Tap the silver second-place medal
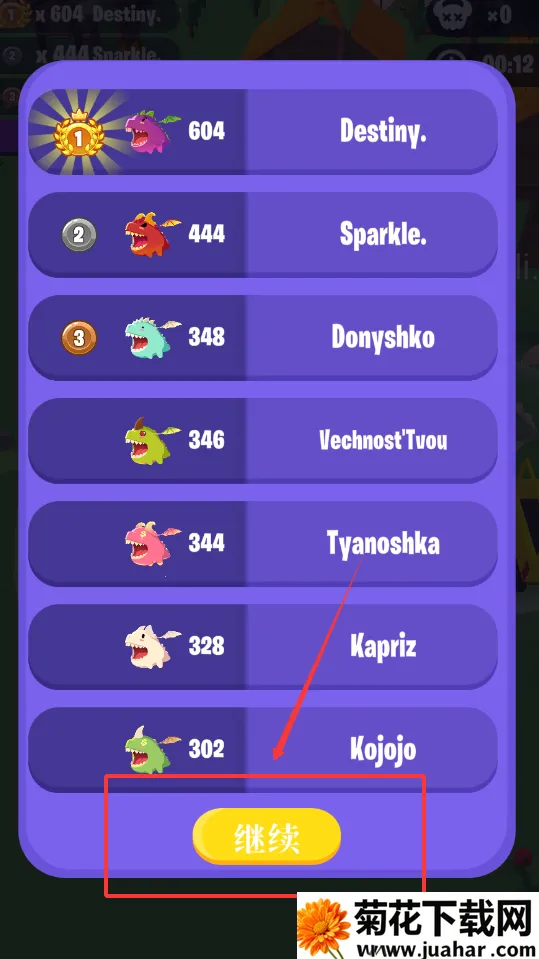 79,234
